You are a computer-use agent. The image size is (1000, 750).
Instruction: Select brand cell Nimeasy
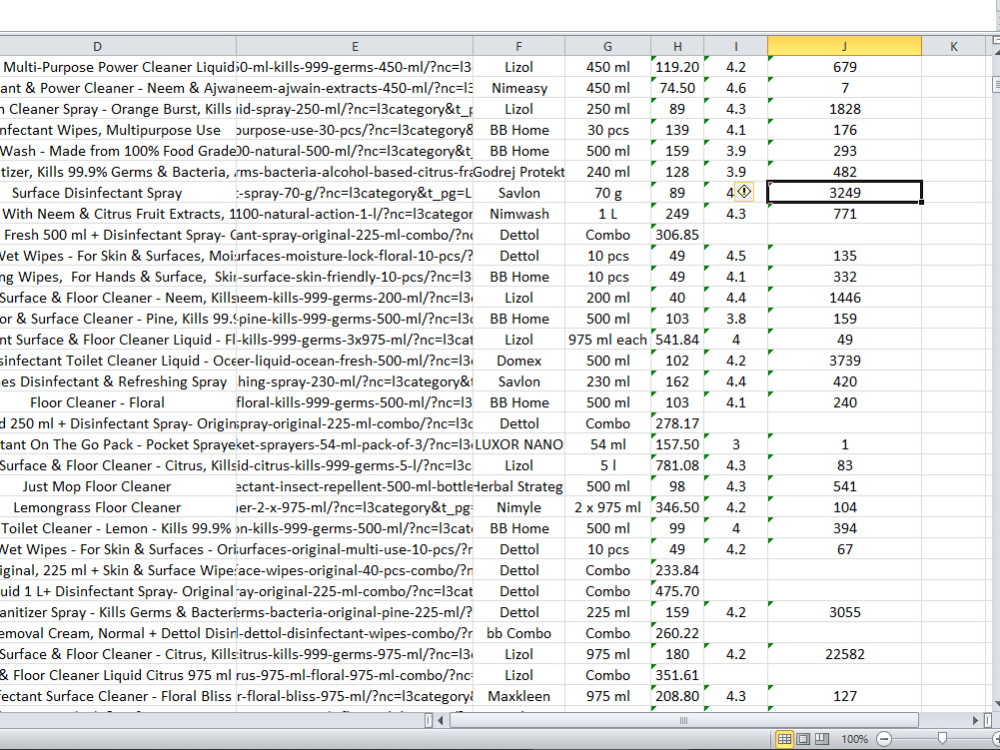[x=518, y=88]
